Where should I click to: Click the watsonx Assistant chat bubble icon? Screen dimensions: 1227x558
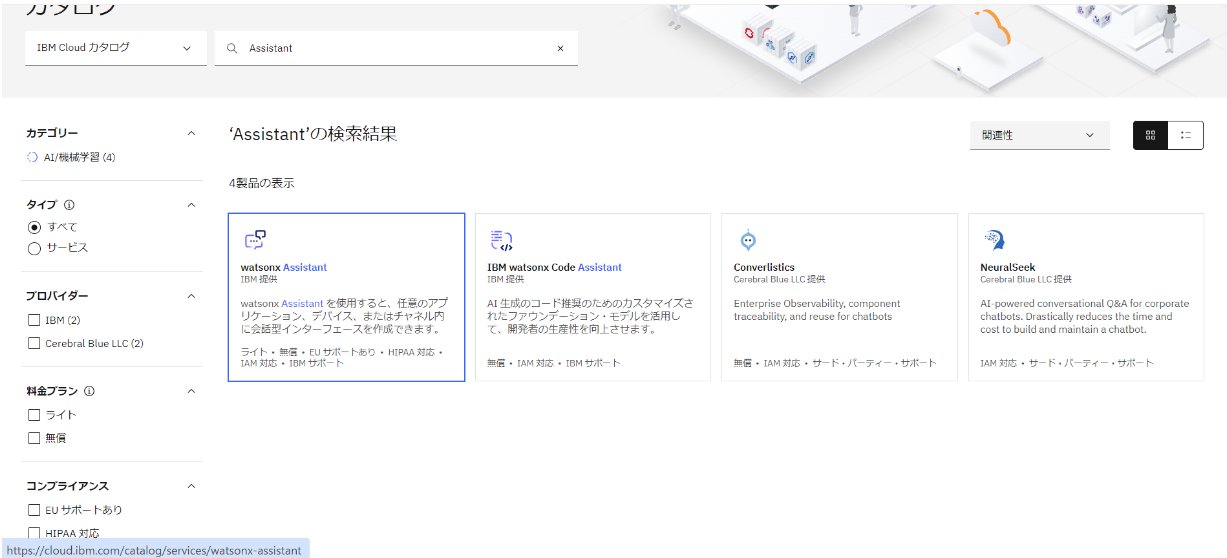coord(255,240)
